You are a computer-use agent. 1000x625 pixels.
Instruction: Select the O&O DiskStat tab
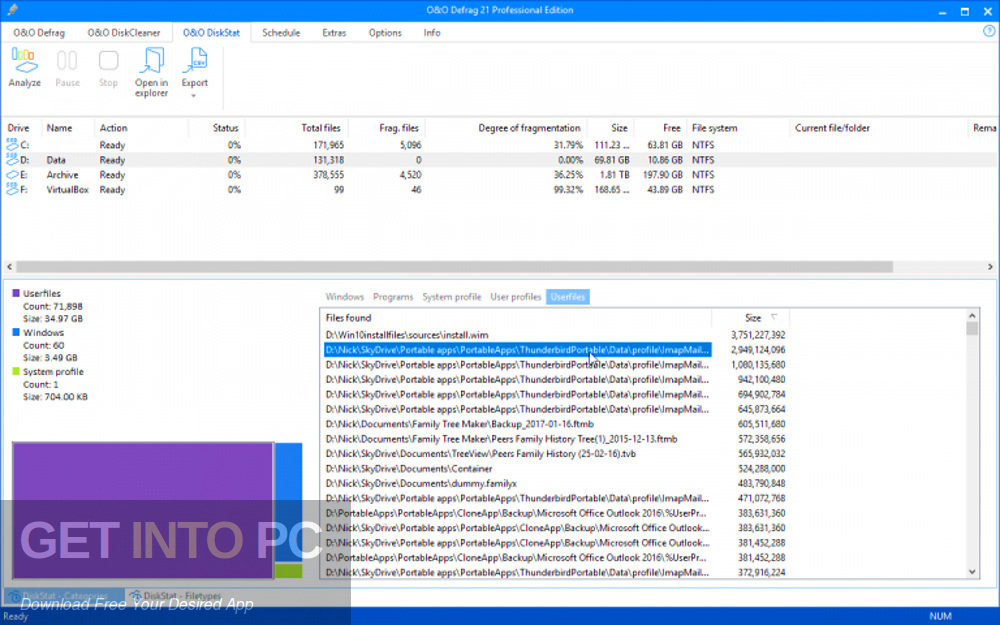coord(211,33)
